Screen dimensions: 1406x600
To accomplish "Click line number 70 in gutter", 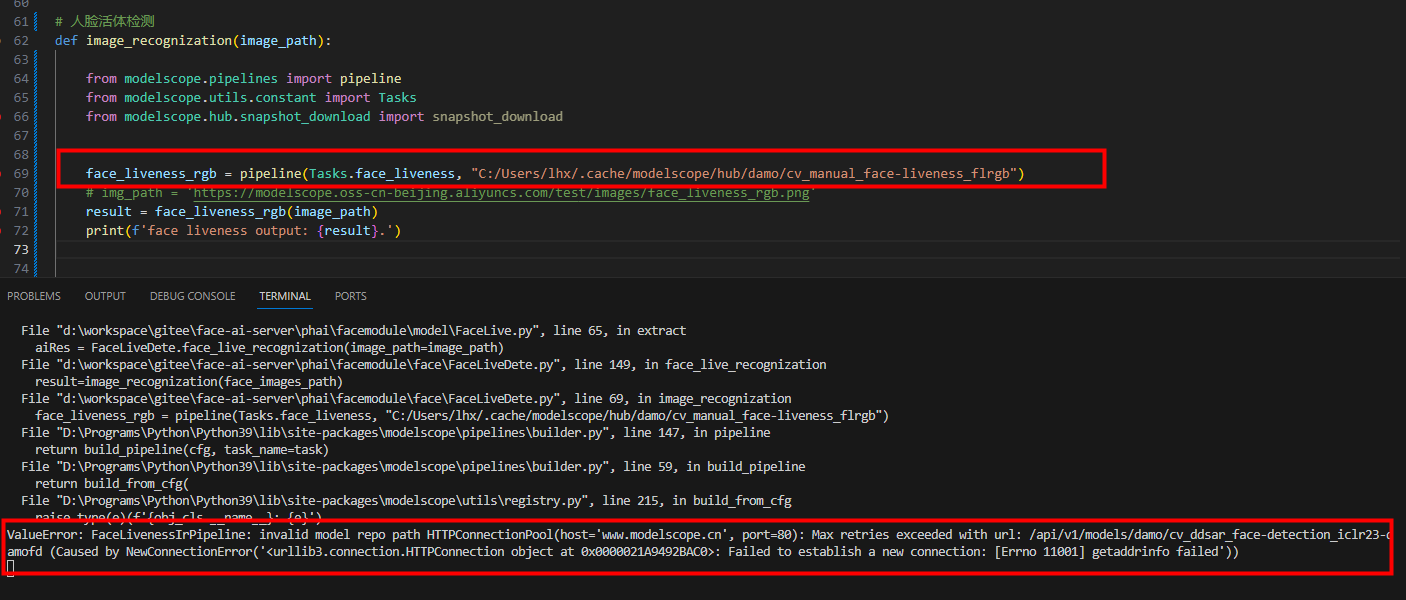I will 21,192.
